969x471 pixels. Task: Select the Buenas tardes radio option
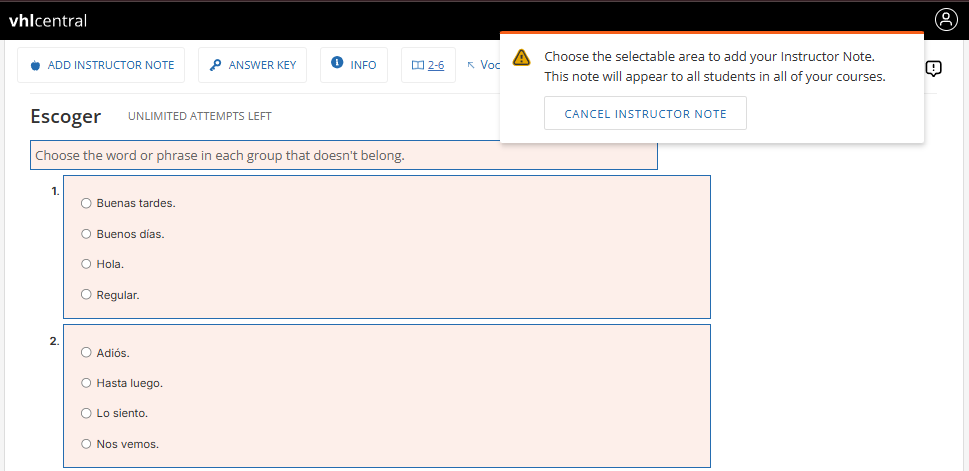pyautogui.click(x=86, y=203)
